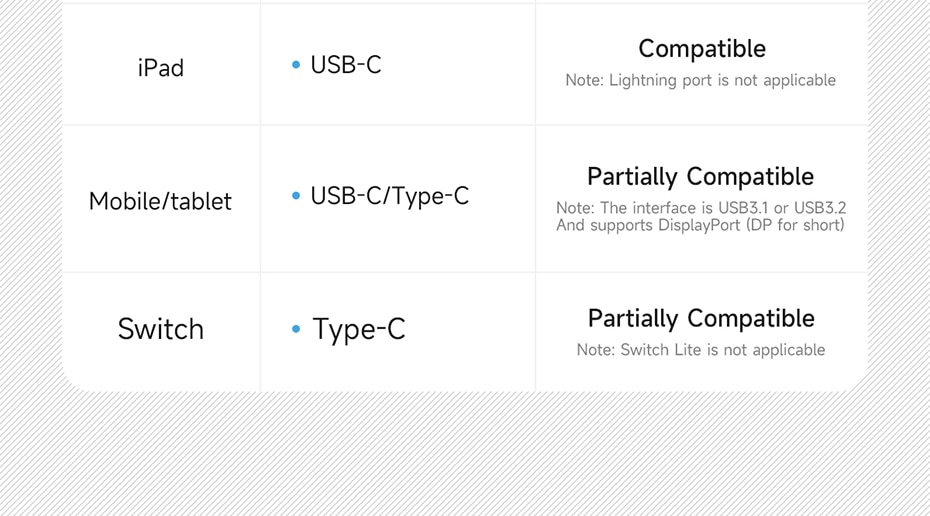Click the Type-C port text in the Switch row

(x=359, y=329)
